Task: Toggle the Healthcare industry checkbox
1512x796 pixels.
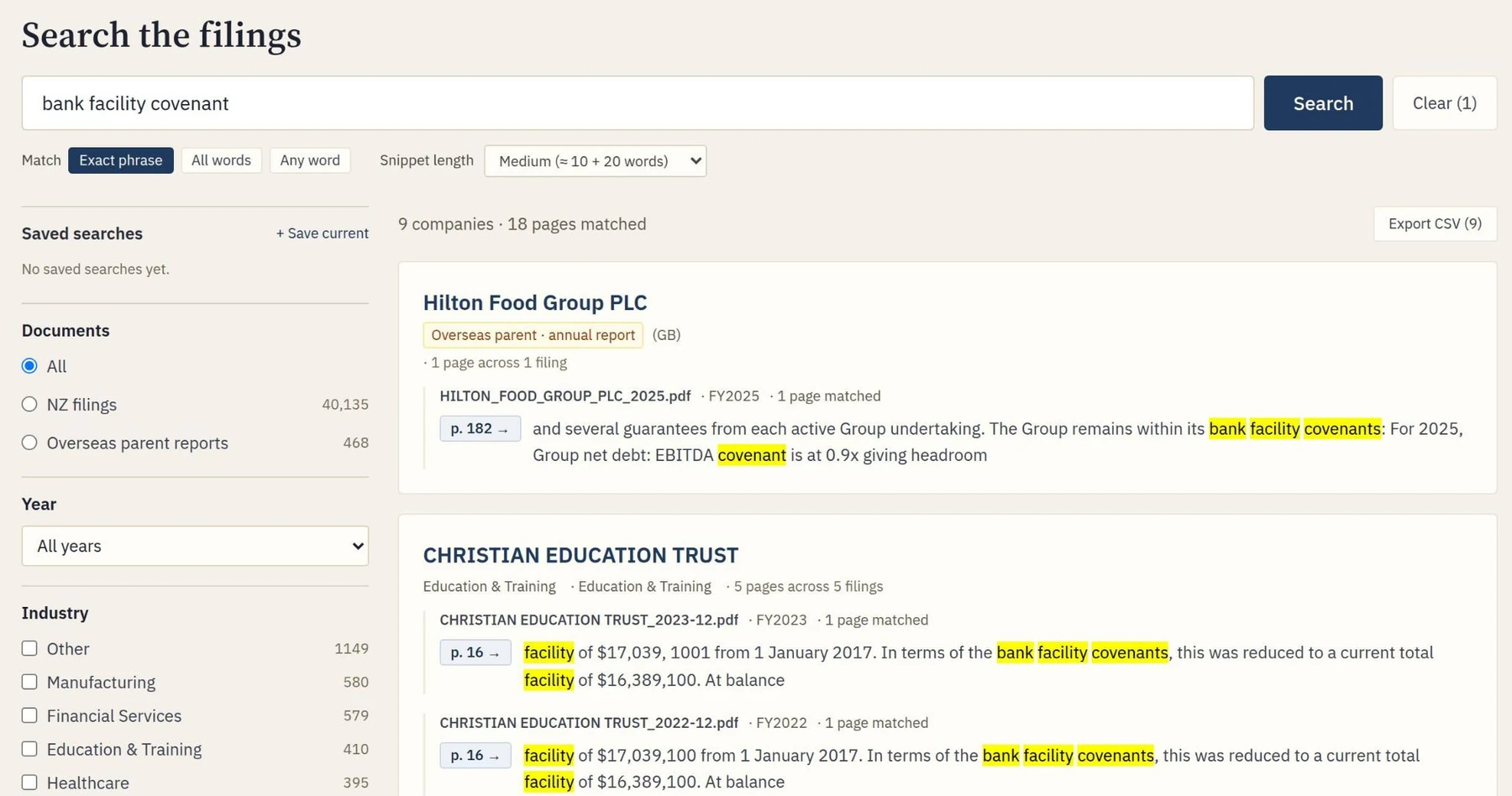Action: pyautogui.click(x=29, y=783)
